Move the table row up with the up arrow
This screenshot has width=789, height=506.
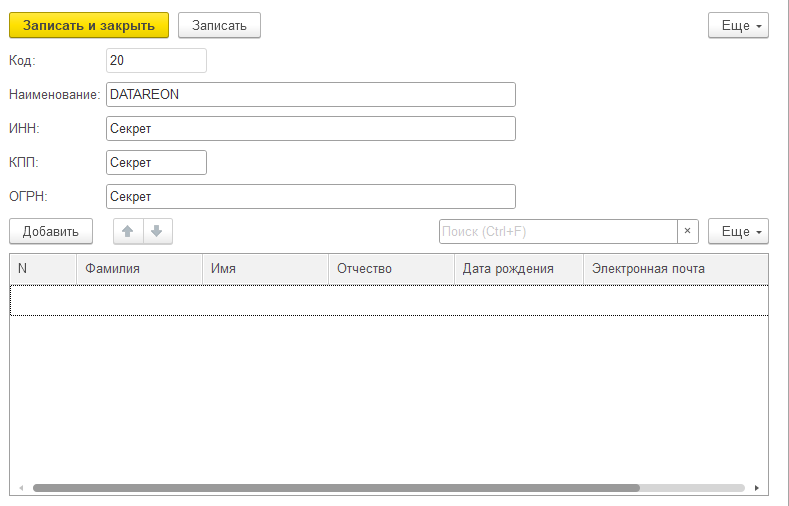[x=128, y=231]
